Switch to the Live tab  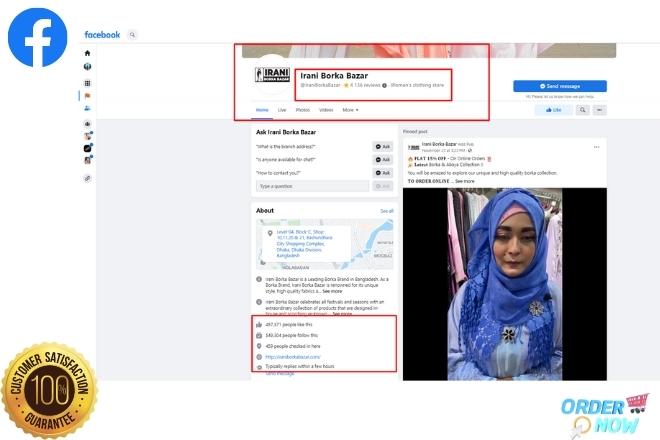(282, 110)
